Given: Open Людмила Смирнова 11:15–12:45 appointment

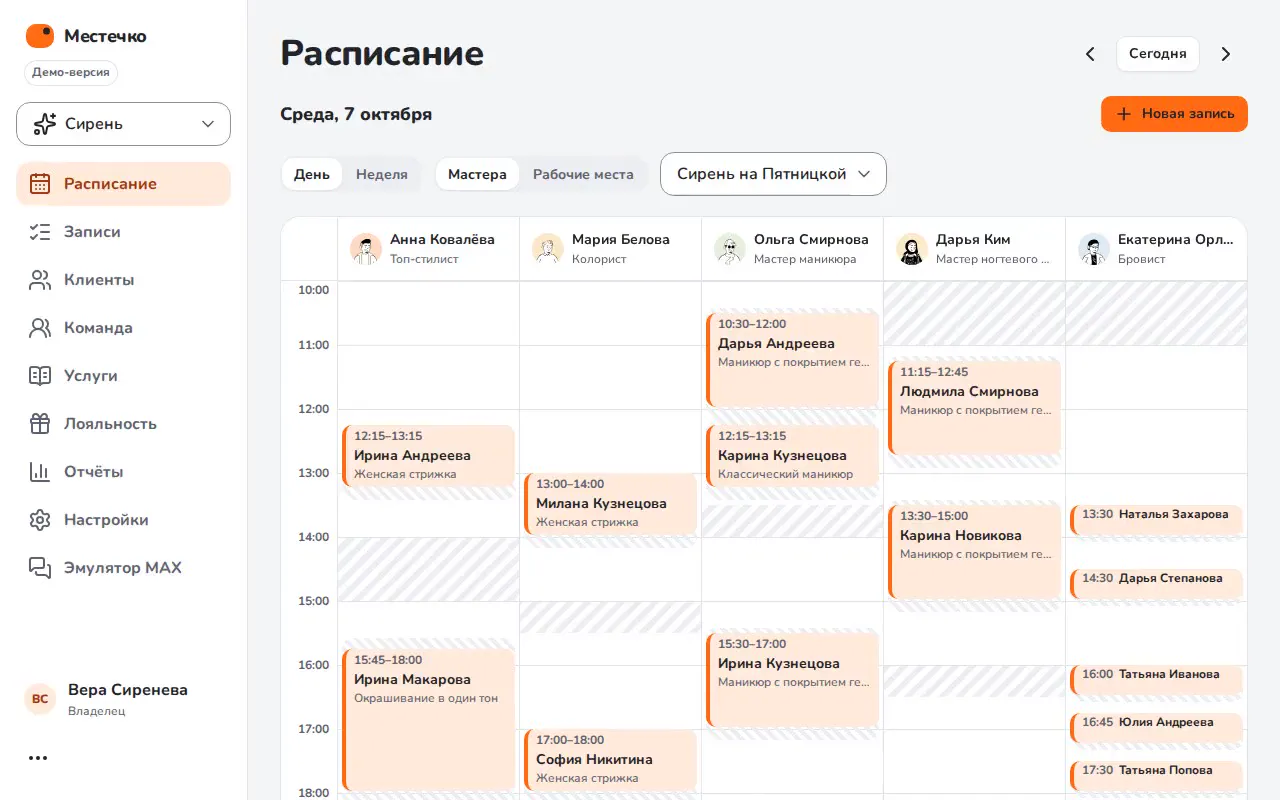Looking at the screenshot, I should click(x=974, y=407).
